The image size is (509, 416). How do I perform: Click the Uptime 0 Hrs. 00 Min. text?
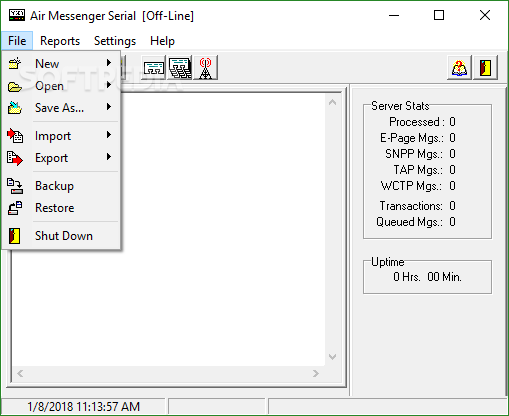[x=427, y=277]
